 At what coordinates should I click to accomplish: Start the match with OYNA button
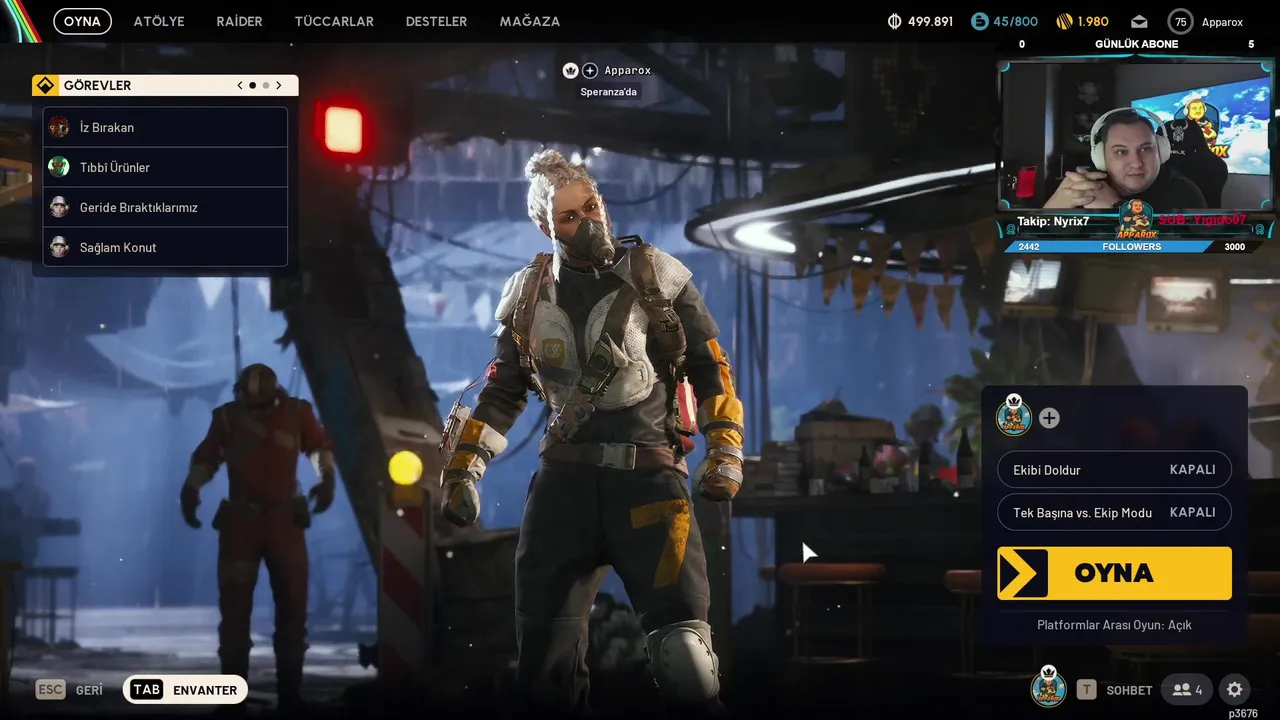click(1114, 573)
